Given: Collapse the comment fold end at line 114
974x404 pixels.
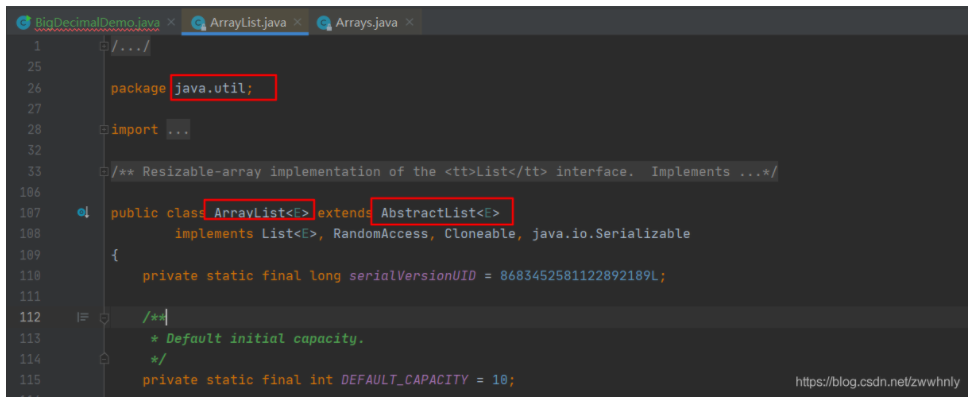Looking at the screenshot, I should coord(104,359).
